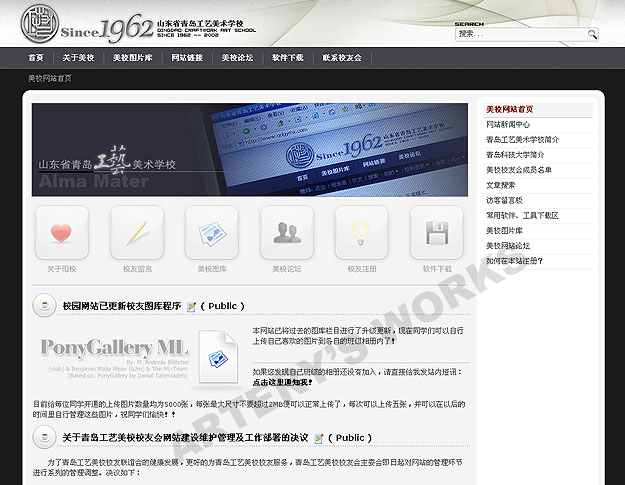
Task: Click the search input field
Action: [520, 34]
